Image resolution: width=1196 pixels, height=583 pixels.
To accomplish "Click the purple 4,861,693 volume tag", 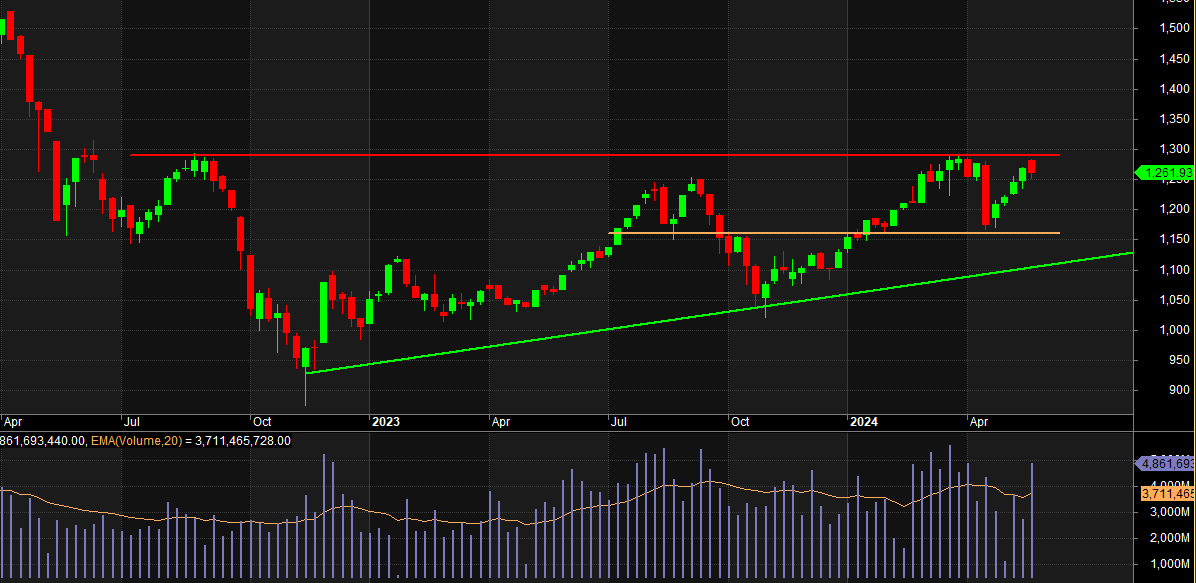I will tap(1165, 463).
